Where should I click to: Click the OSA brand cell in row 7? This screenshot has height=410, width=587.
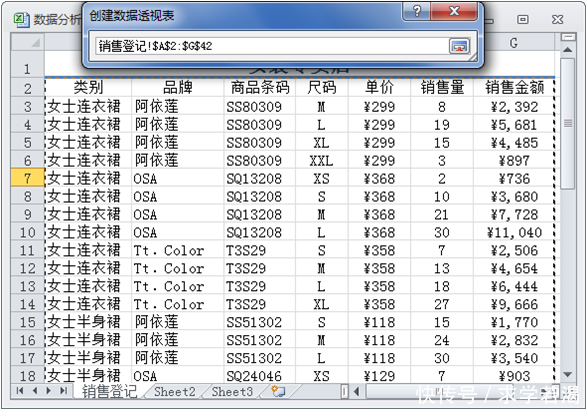pyautogui.click(x=177, y=179)
